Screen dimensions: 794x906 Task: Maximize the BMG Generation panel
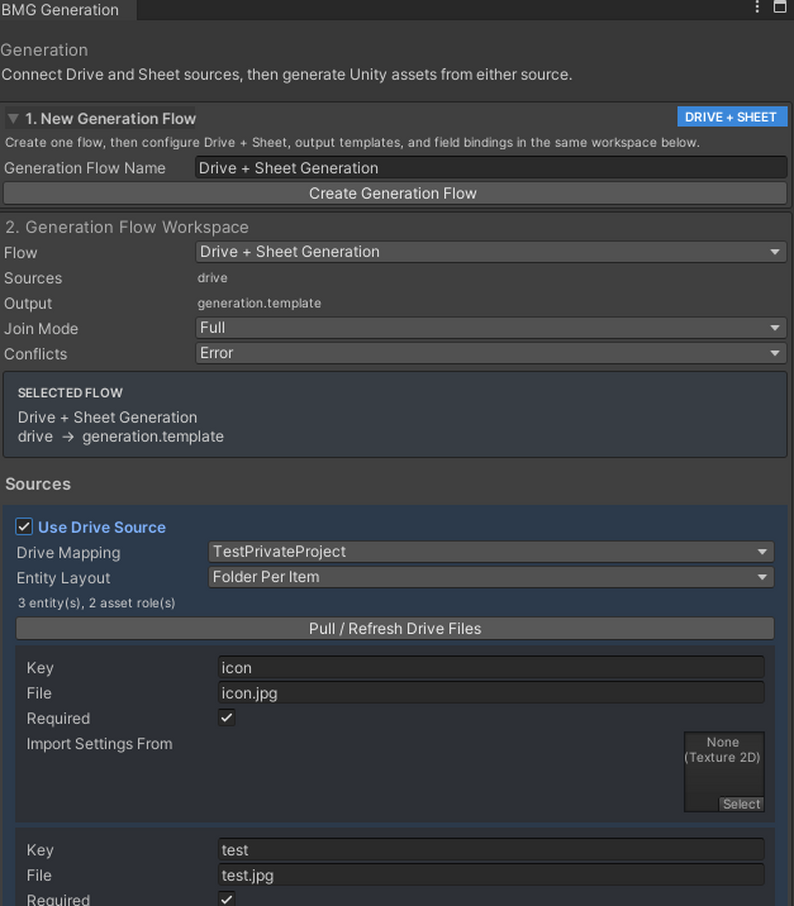click(x=780, y=7)
